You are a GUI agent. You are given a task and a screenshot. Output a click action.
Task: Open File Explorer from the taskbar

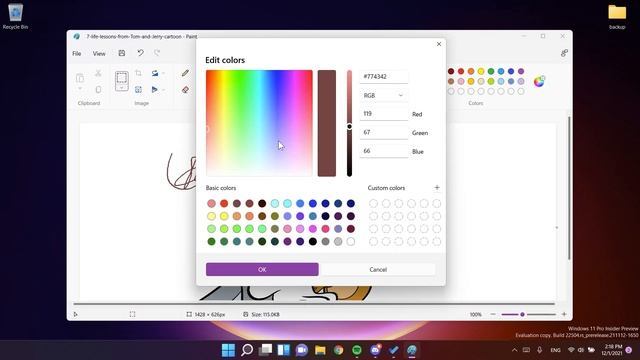point(320,350)
